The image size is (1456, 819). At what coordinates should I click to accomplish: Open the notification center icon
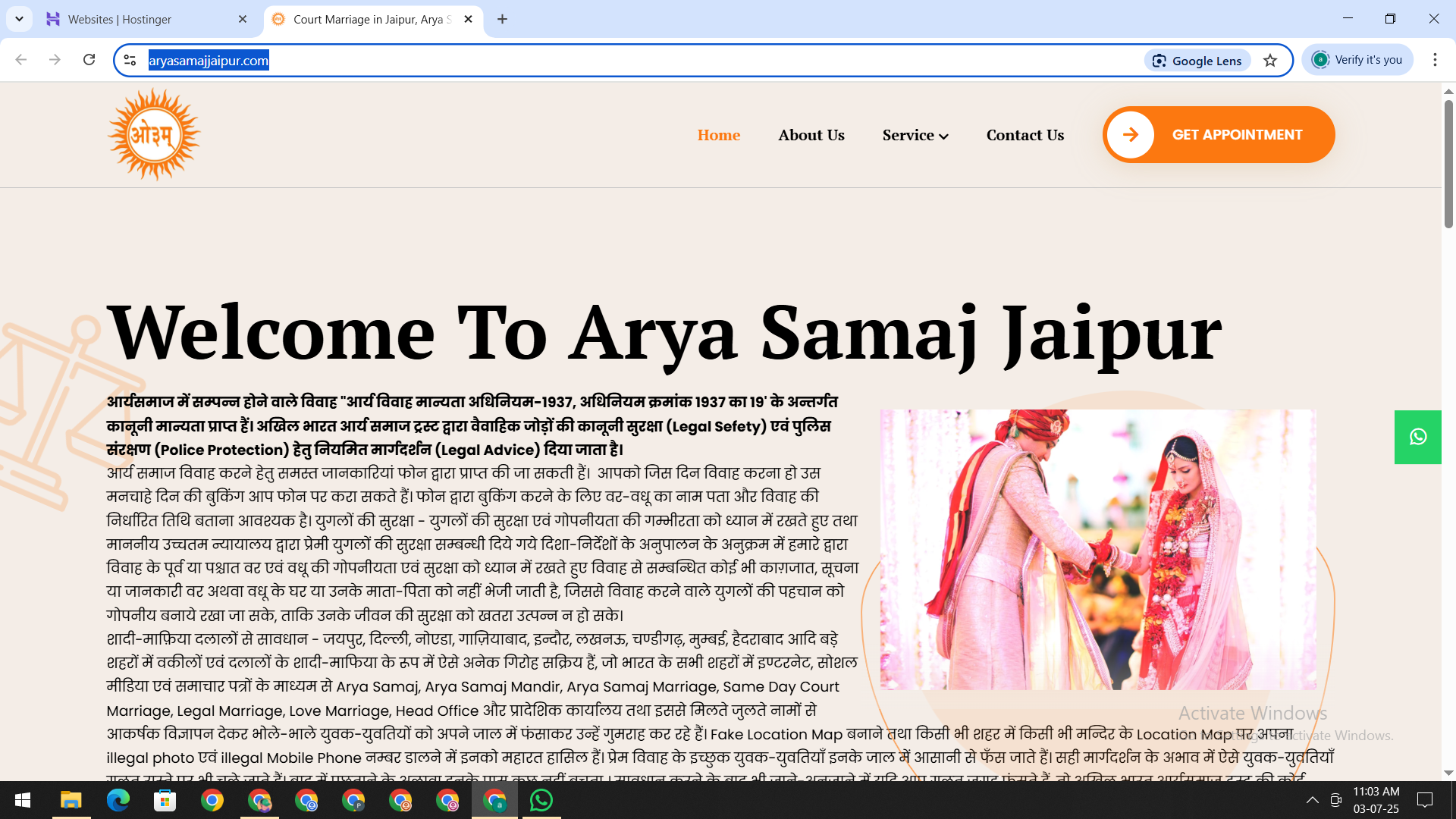(1425, 800)
